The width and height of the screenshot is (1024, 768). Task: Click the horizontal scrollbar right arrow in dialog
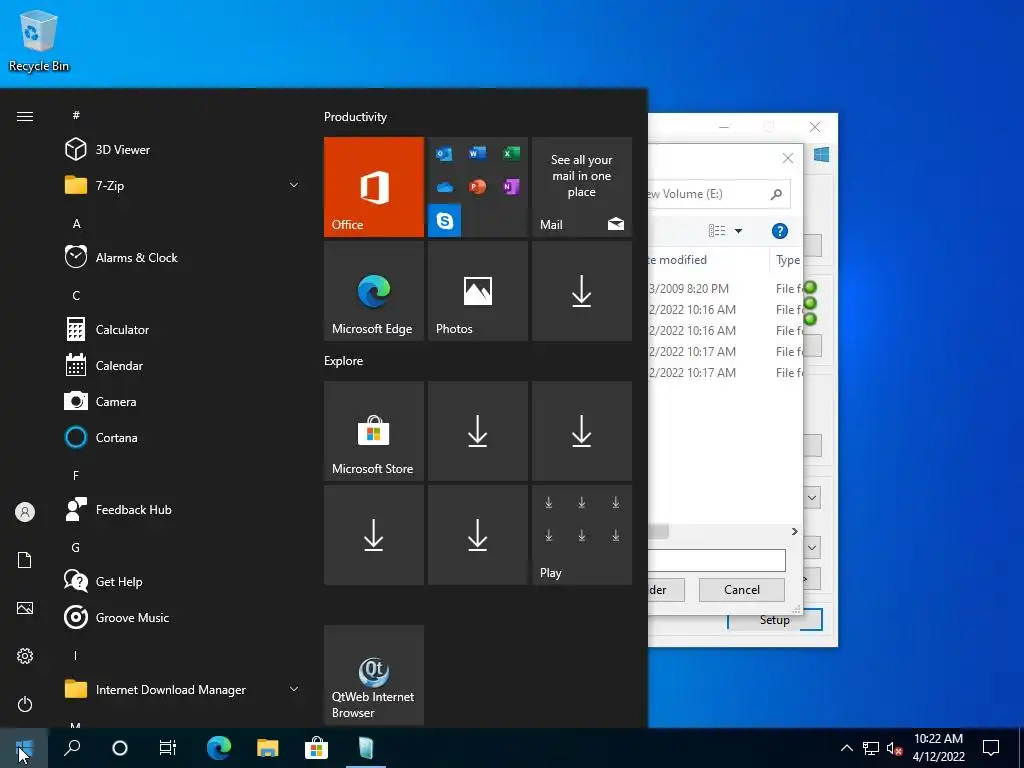pos(794,532)
